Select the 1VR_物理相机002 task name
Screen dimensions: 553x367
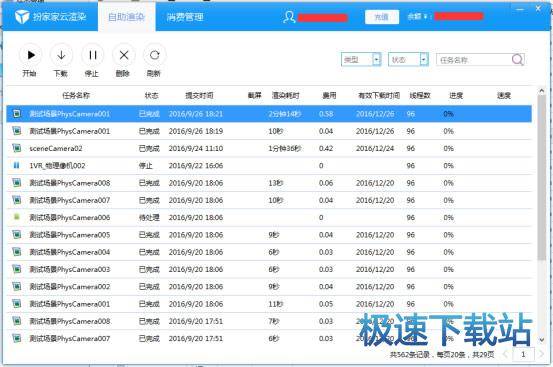point(57,166)
